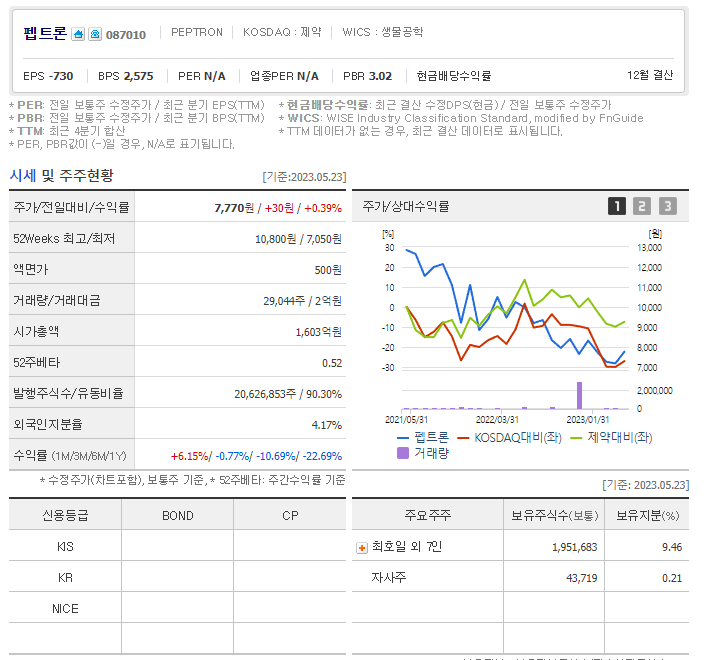Image resolution: width=704 pixels, height=660 pixels.
Task: Select the PEPTRON English name
Action: [x=197, y=32]
